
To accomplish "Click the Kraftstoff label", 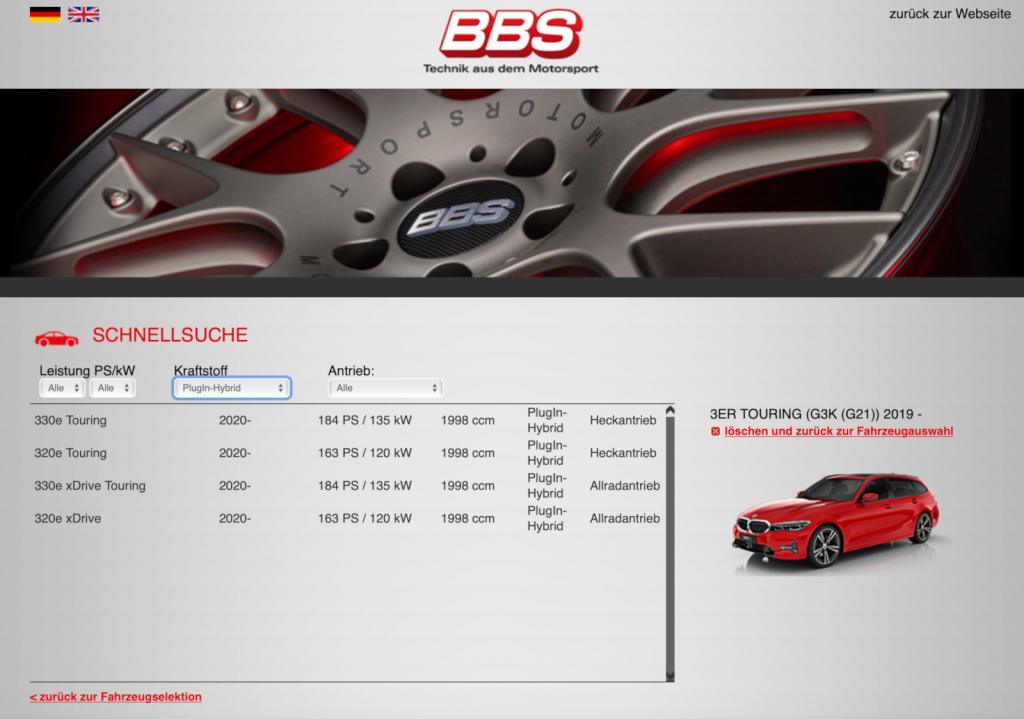I will click(200, 370).
